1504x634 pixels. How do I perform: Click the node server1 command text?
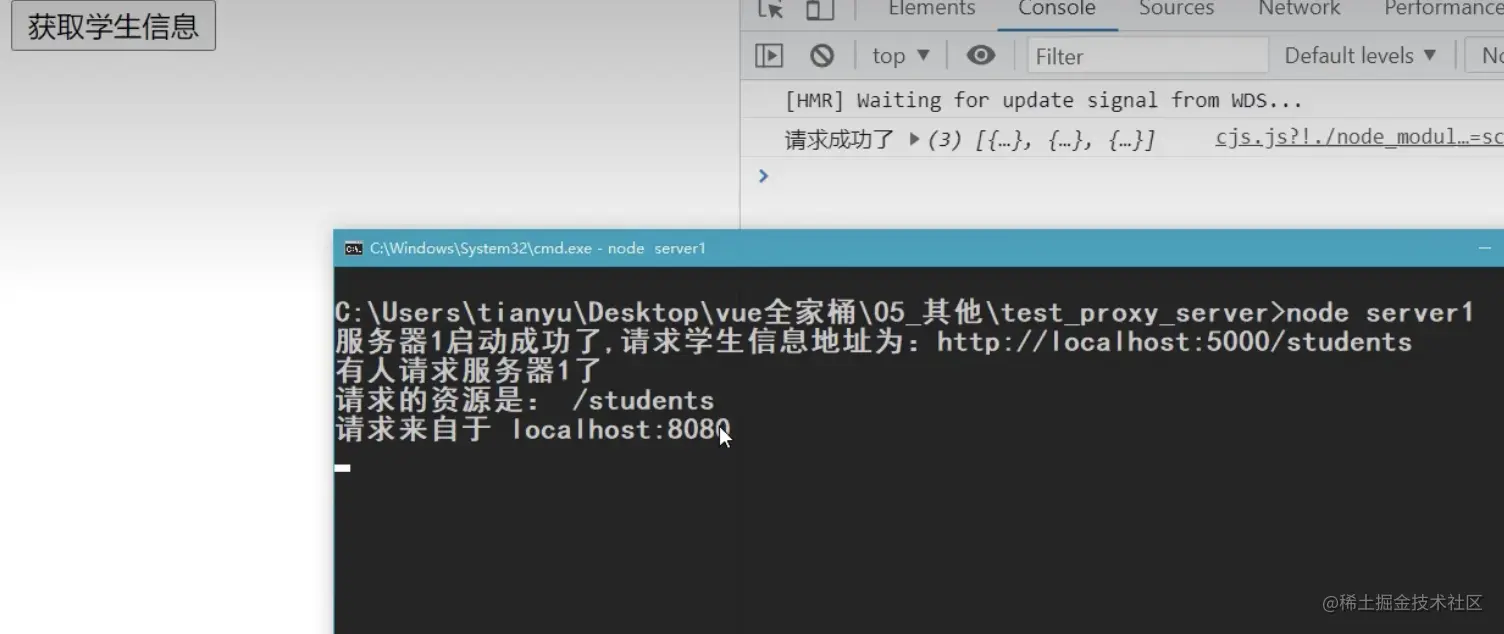tap(1380, 313)
